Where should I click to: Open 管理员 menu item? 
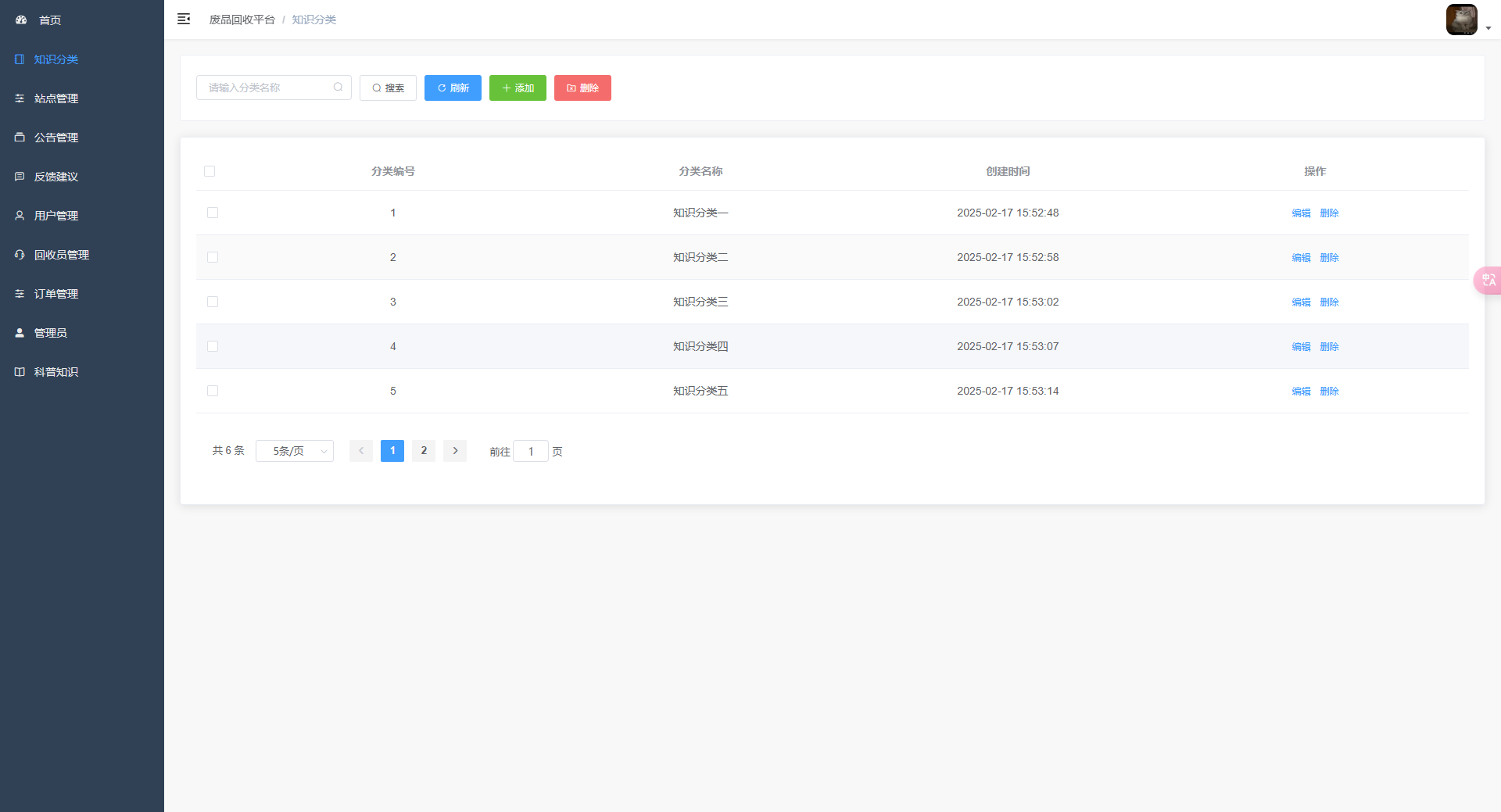pos(82,332)
